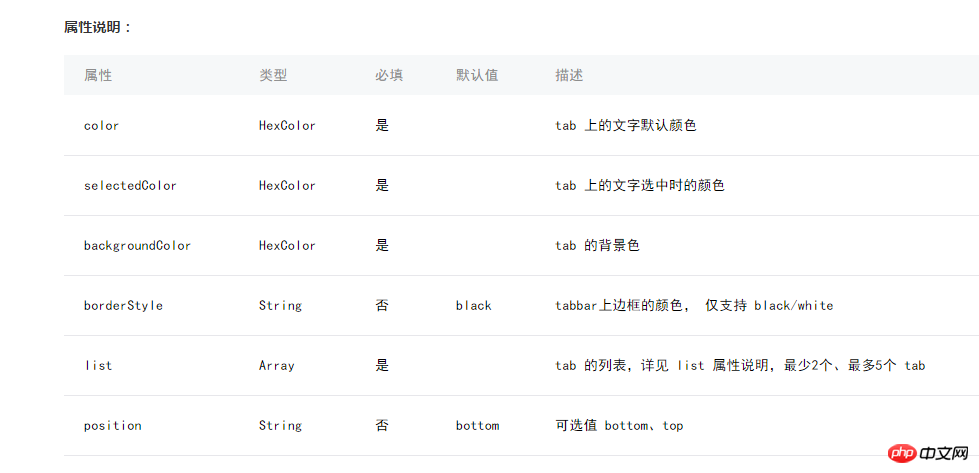
Task: Click the 属性说明 heading text
Action: (98, 27)
